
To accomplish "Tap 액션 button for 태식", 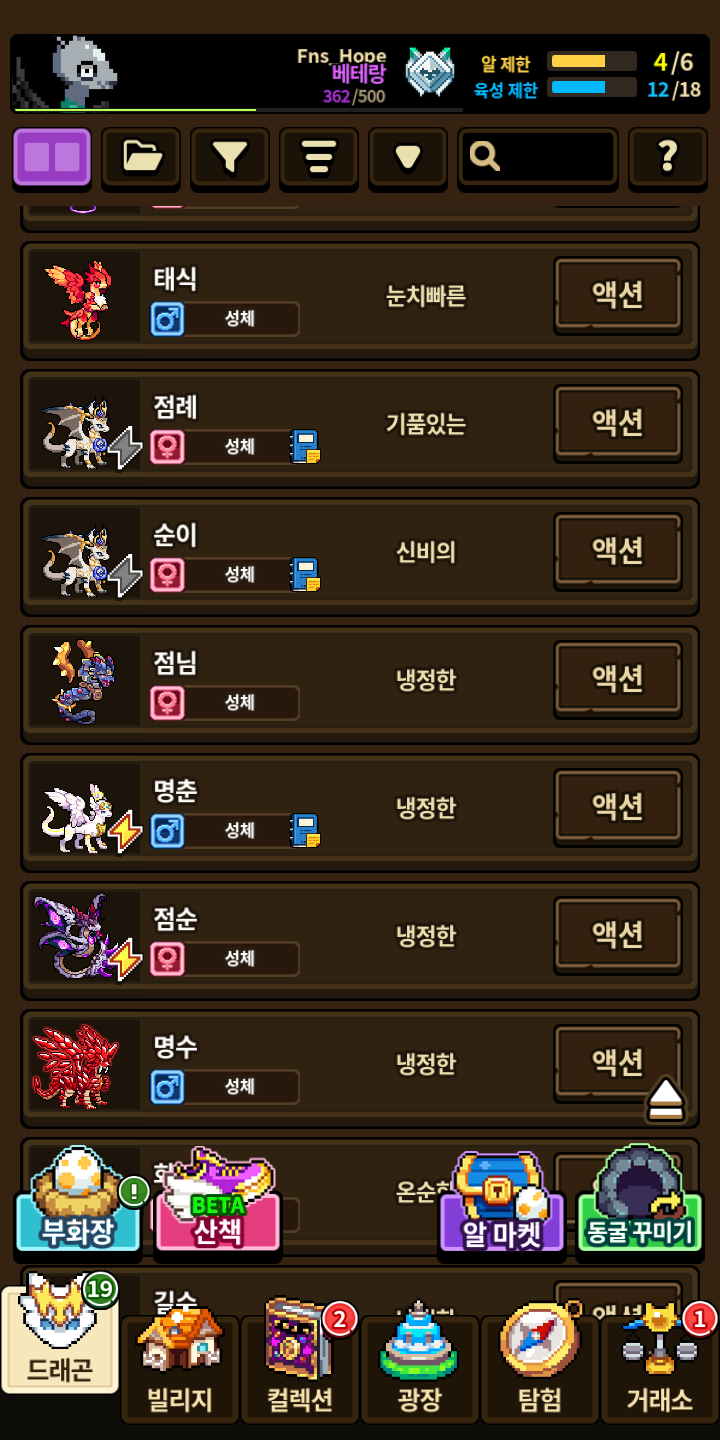I will pos(619,295).
